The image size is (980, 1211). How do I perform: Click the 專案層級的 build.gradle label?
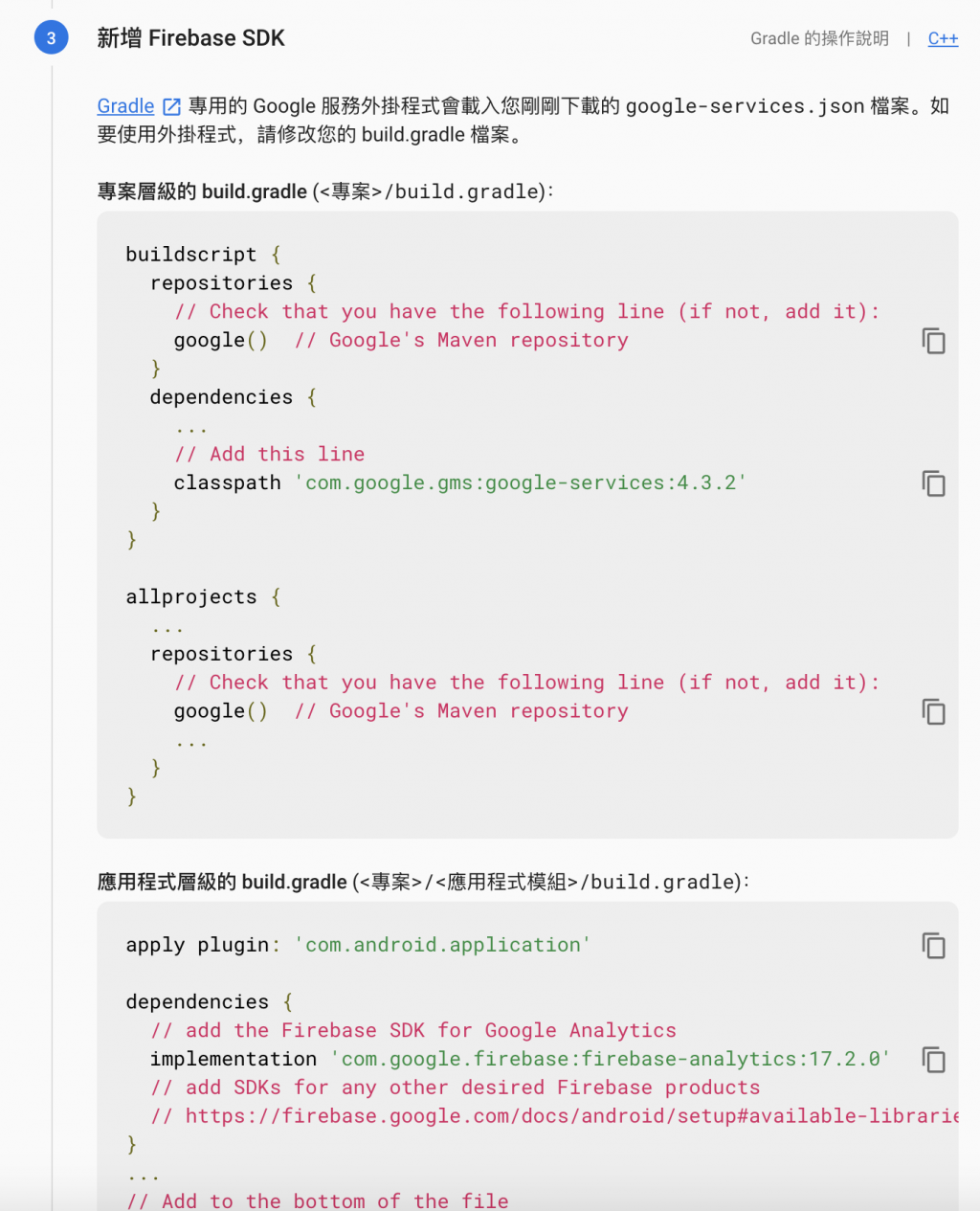pos(202,191)
